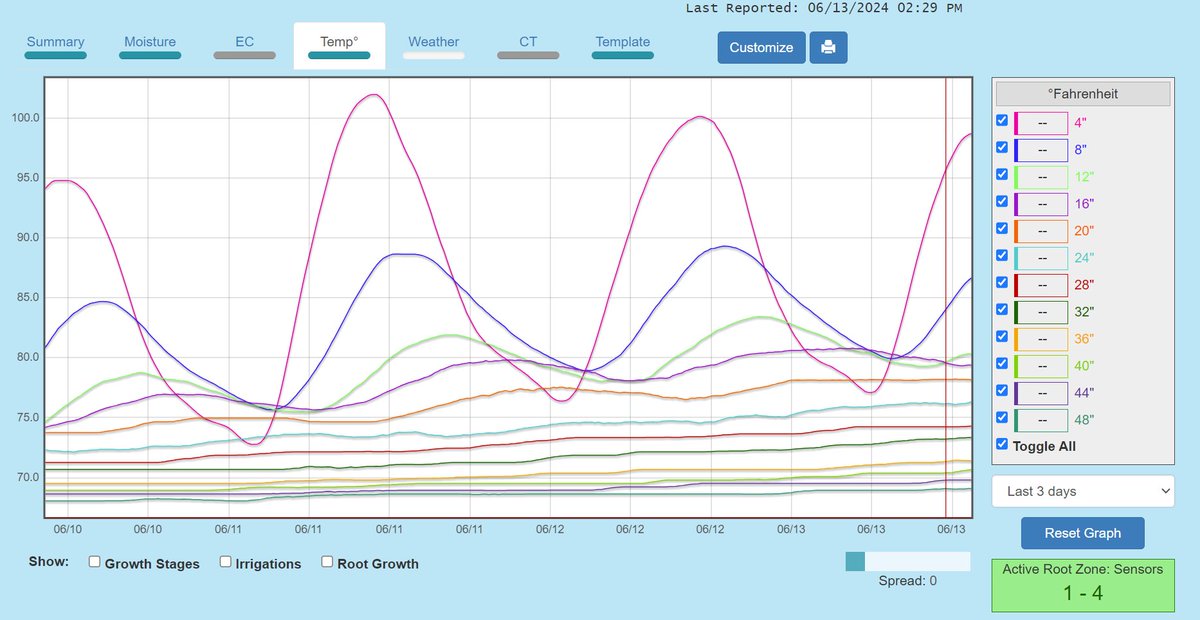Open the Customize dialog

pos(760,47)
